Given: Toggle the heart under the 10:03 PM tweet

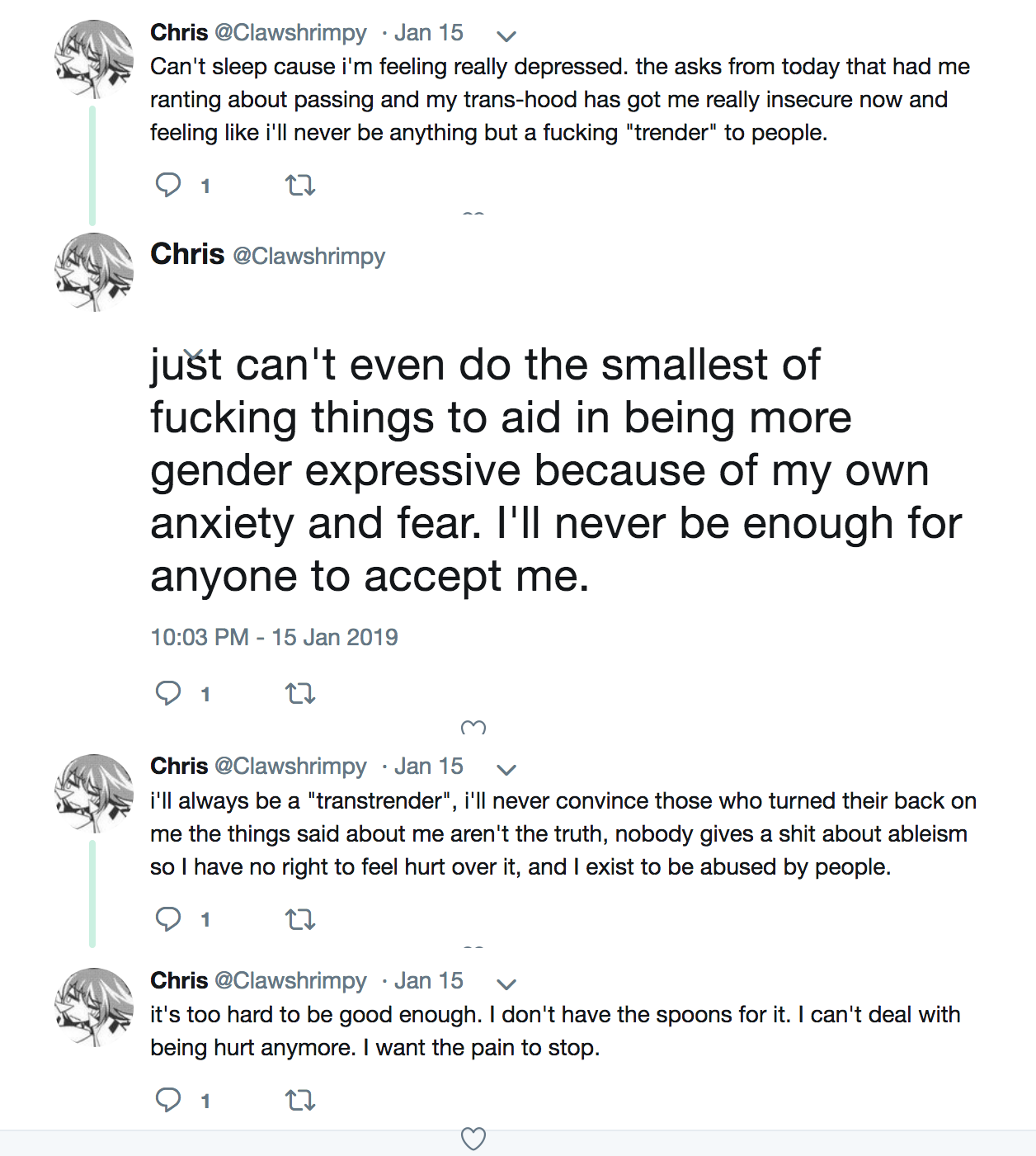Looking at the screenshot, I should [473, 729].
